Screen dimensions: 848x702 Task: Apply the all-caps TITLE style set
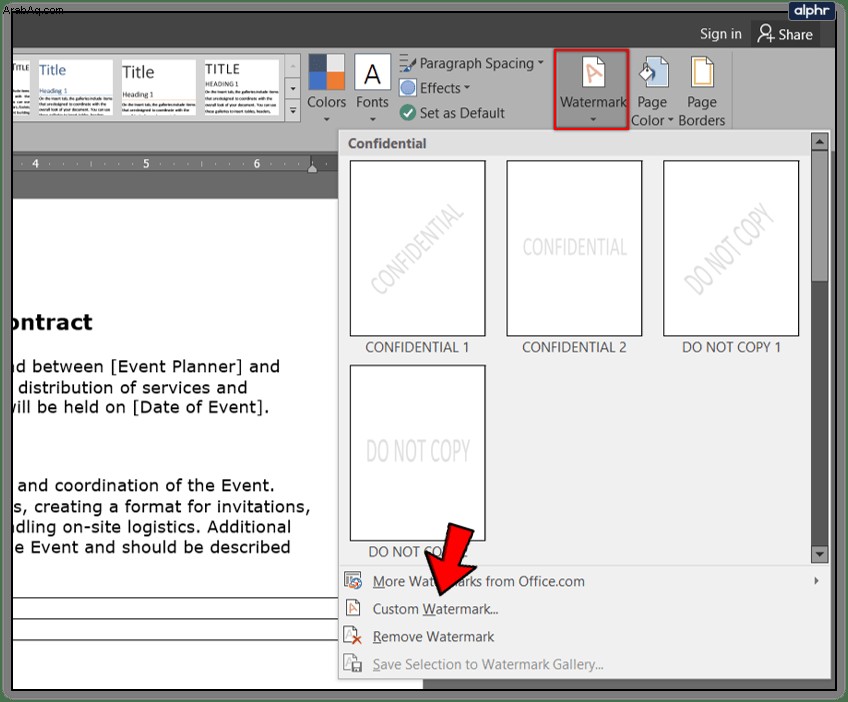[242, 88]
